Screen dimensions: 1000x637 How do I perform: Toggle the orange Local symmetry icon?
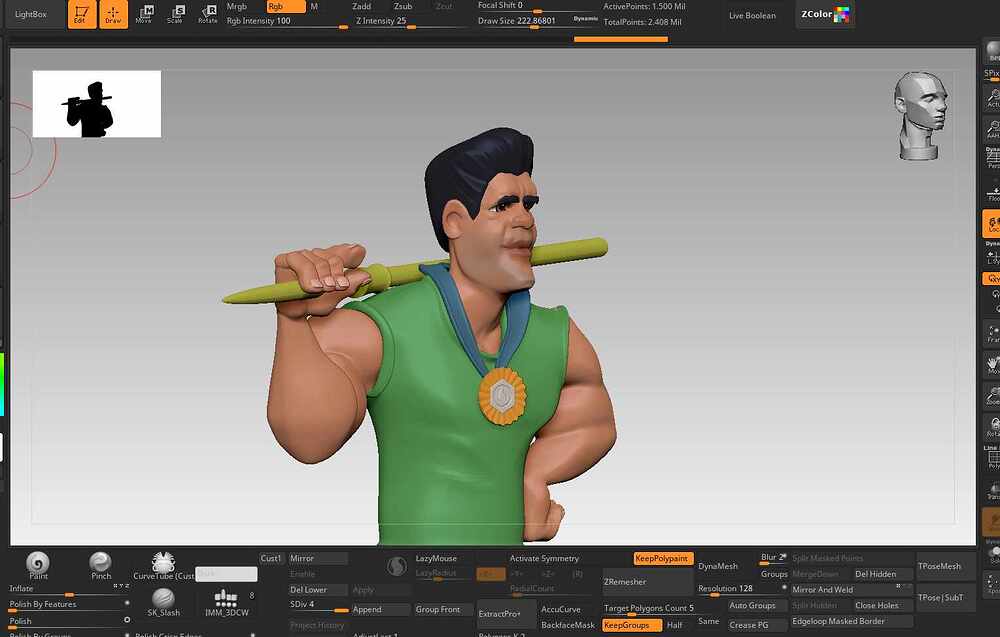pyautogui.click(x=992, y=224)
